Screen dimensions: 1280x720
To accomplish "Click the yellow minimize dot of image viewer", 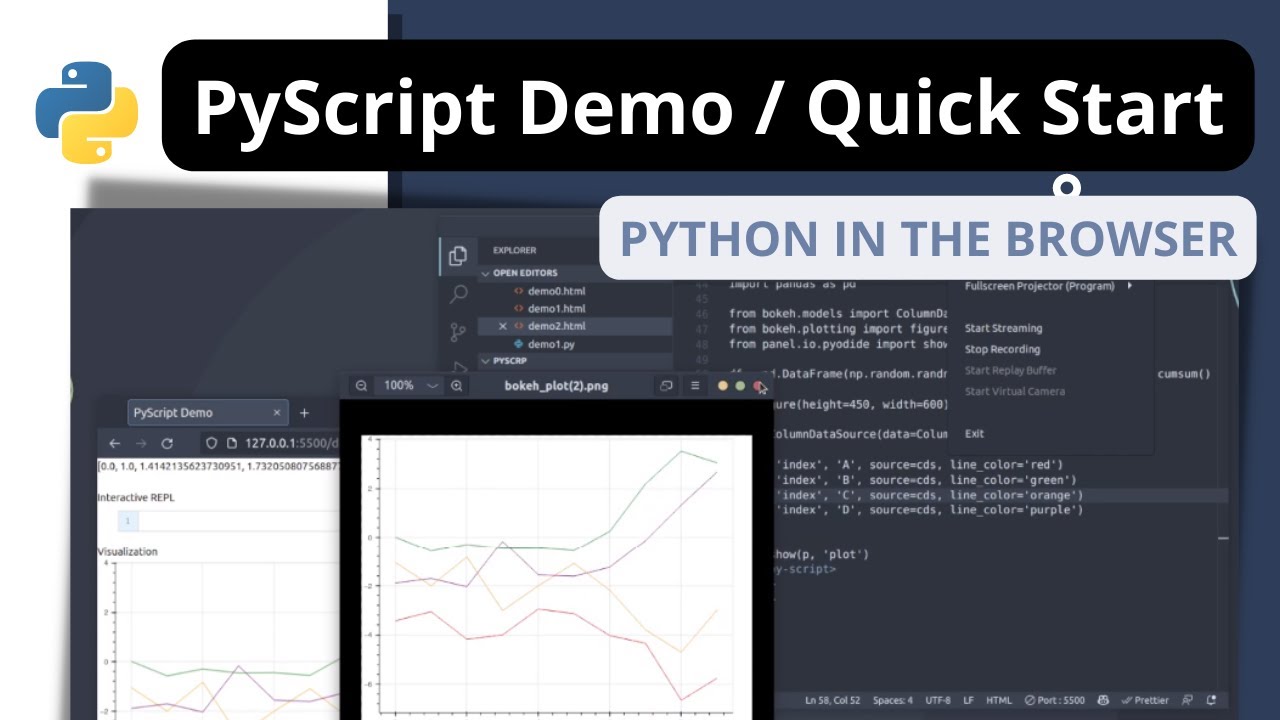I will [x=722, y=385].
